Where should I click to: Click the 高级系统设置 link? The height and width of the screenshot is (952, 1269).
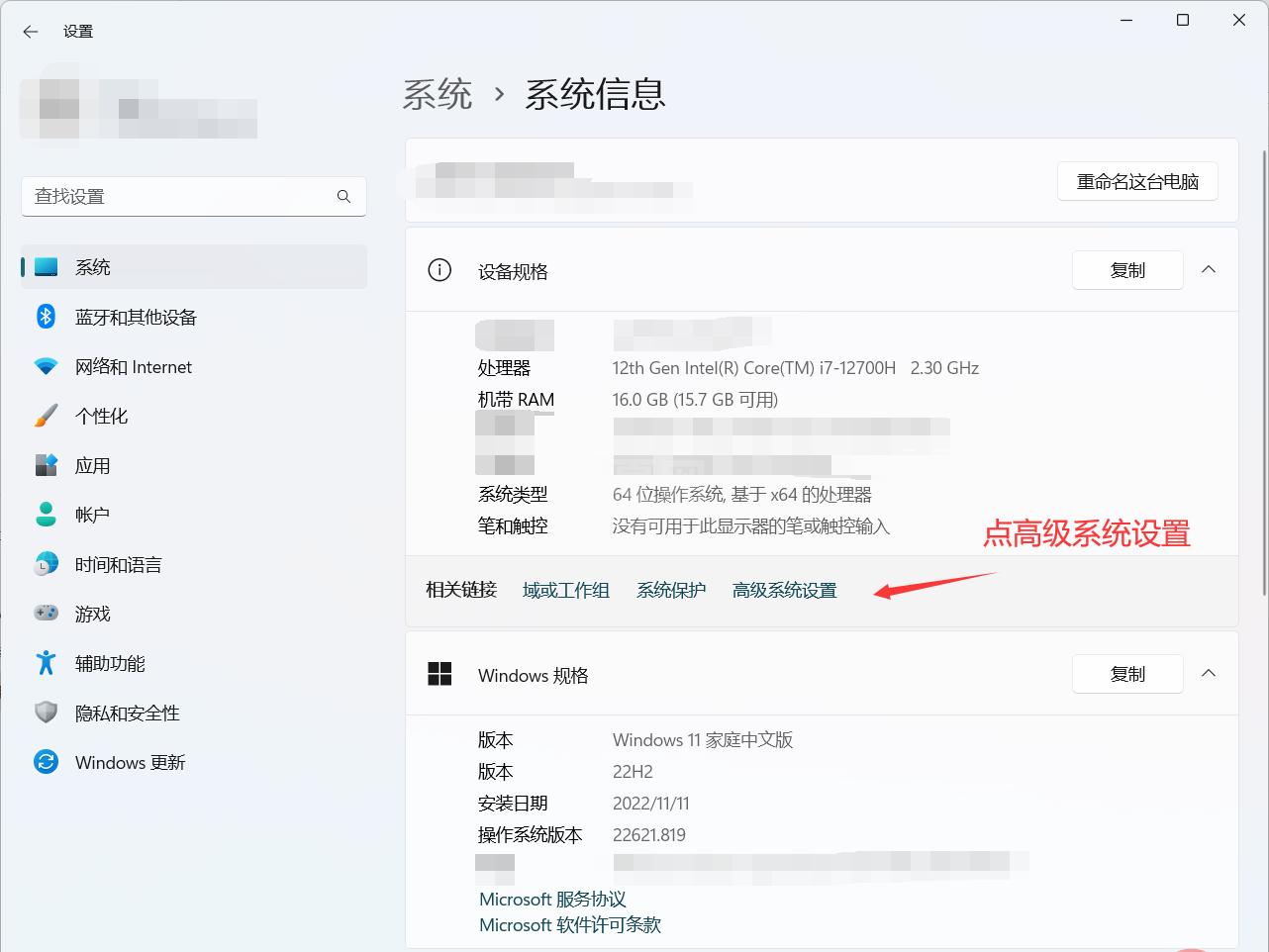[x=785, y=591]
